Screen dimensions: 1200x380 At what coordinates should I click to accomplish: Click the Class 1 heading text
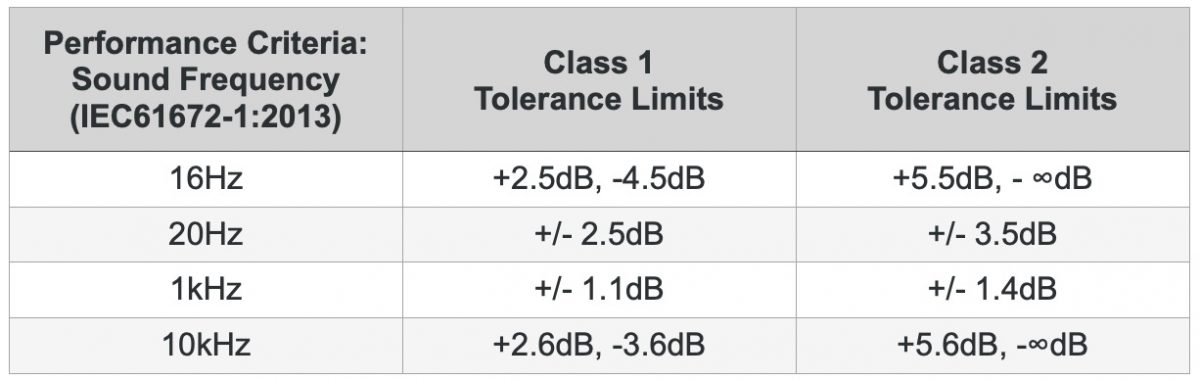click(x=599, y=63)
